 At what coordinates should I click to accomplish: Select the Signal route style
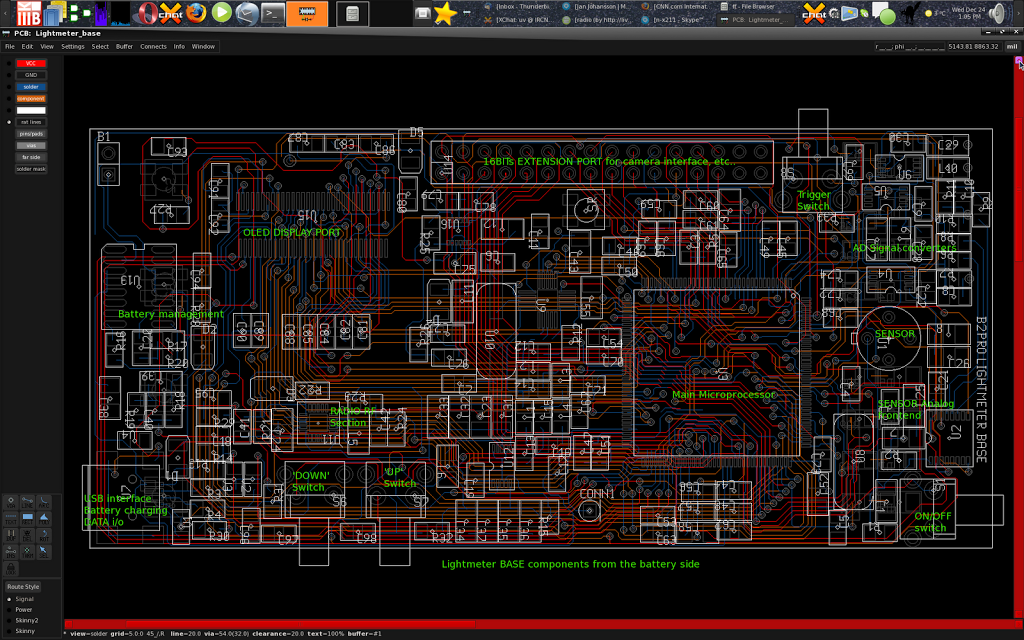point(24,599)
